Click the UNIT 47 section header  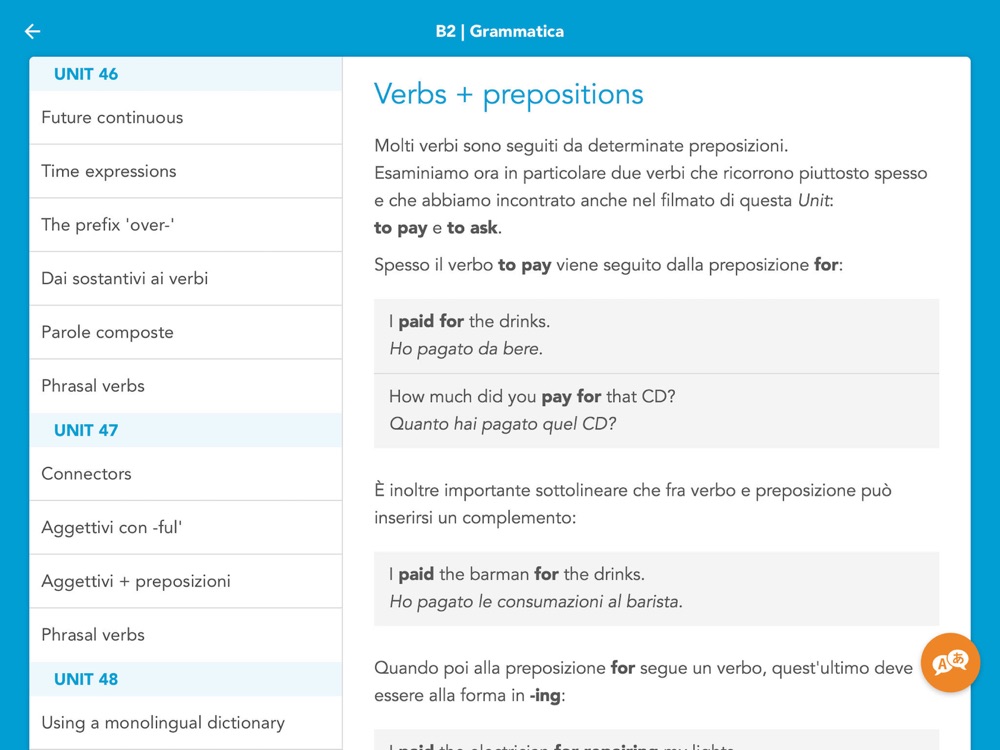(x=86, y=430)
